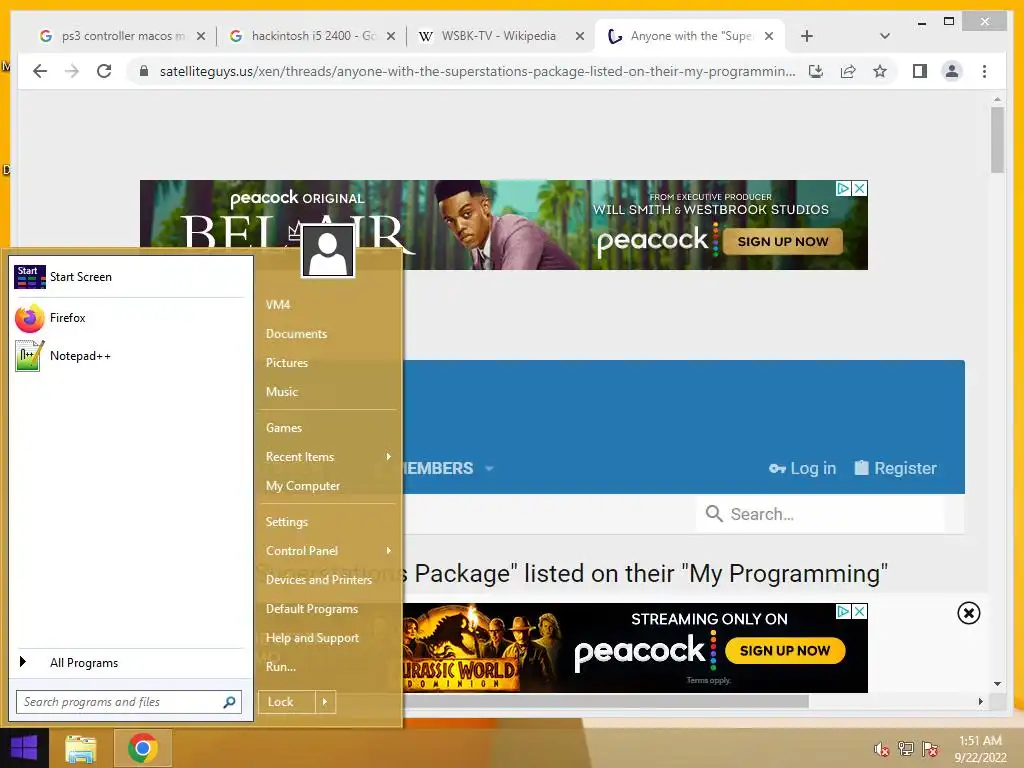Click the share page icon
1024x768 pixels.
848,71
